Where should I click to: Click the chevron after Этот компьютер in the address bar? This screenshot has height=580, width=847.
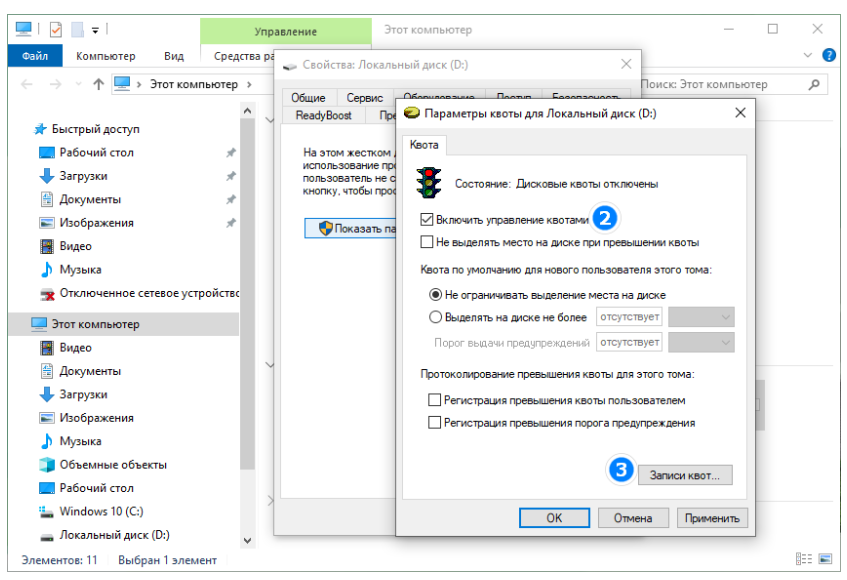point(249,84)
